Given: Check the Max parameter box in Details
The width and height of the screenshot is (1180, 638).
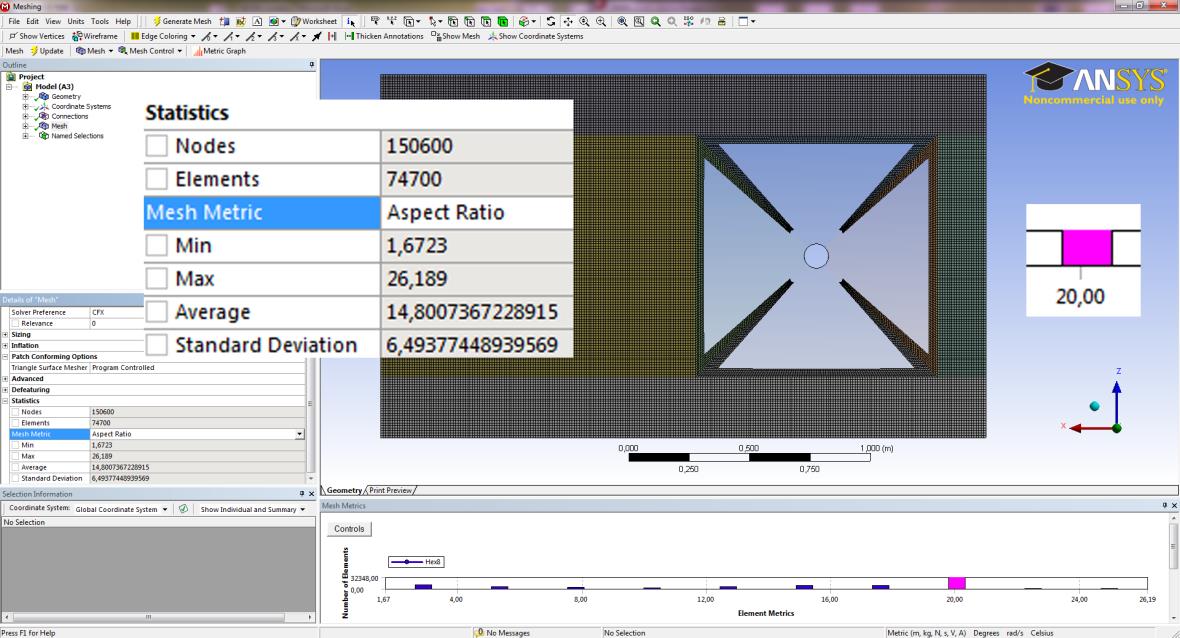Looking at the screenshot, I should click(x=15, y=456).
